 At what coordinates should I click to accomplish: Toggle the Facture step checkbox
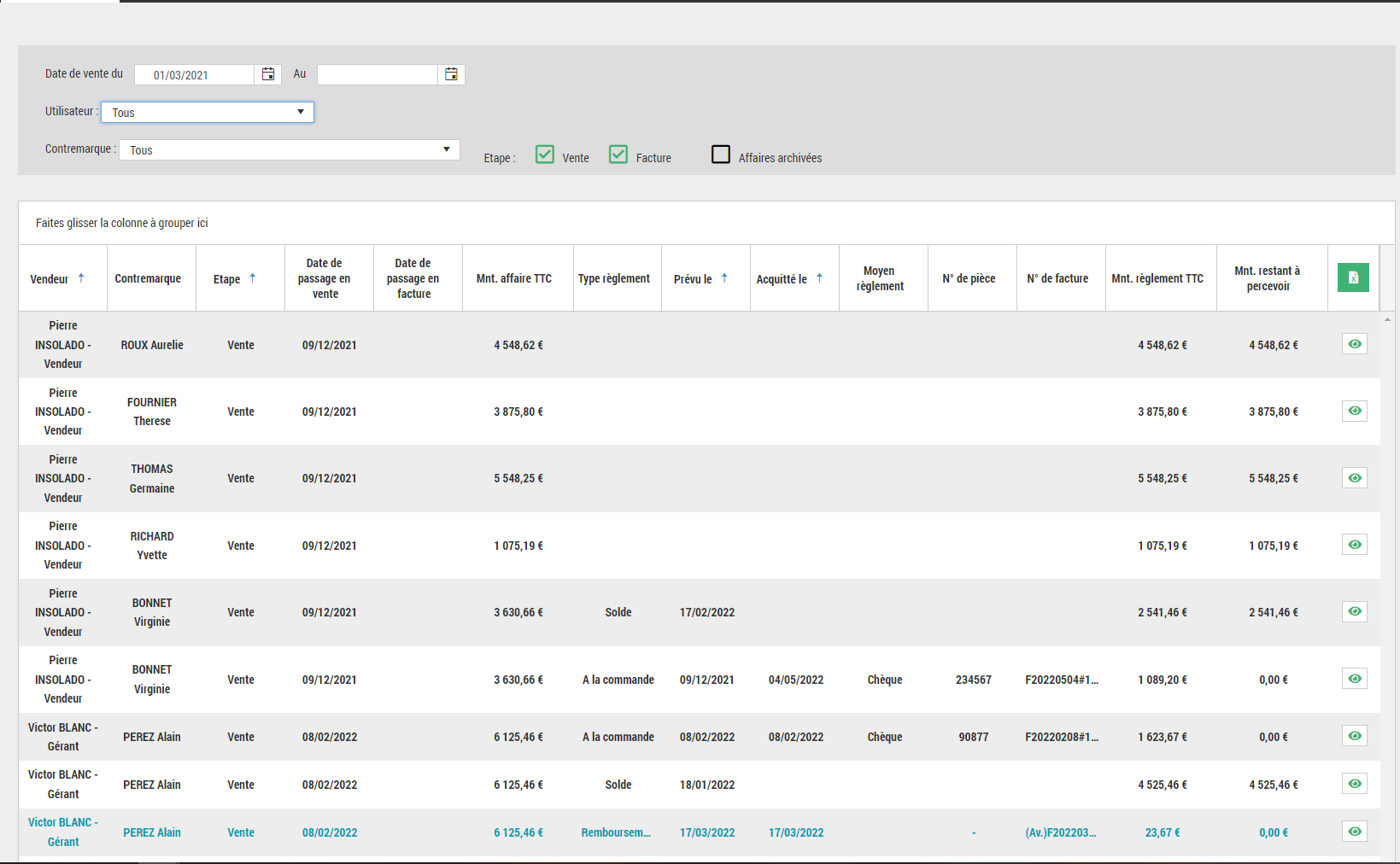pyautogui.click(x=618, y=155)
